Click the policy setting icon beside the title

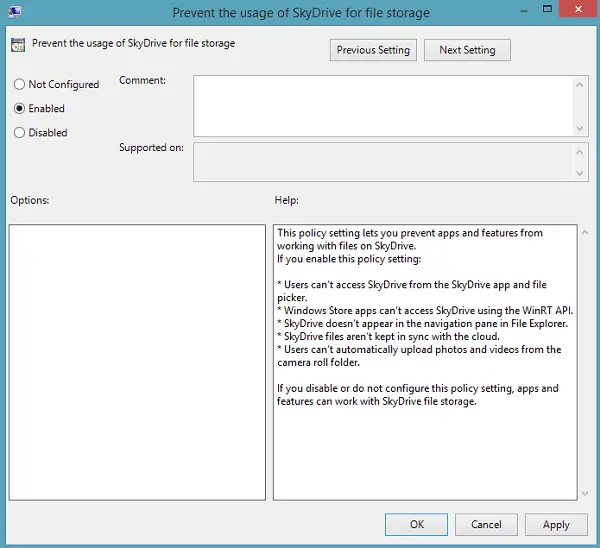click(x=18, y=45)
